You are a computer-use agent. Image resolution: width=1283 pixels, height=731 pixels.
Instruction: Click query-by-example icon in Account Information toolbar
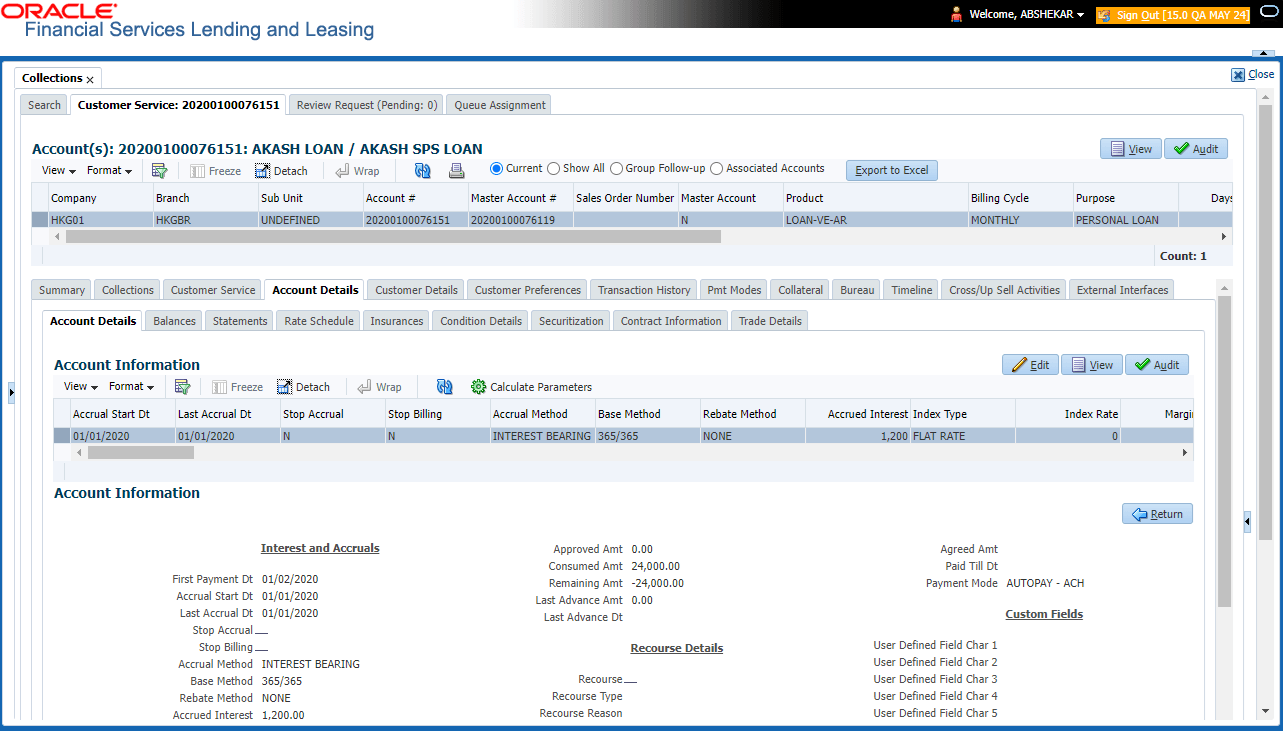point(182,387)
